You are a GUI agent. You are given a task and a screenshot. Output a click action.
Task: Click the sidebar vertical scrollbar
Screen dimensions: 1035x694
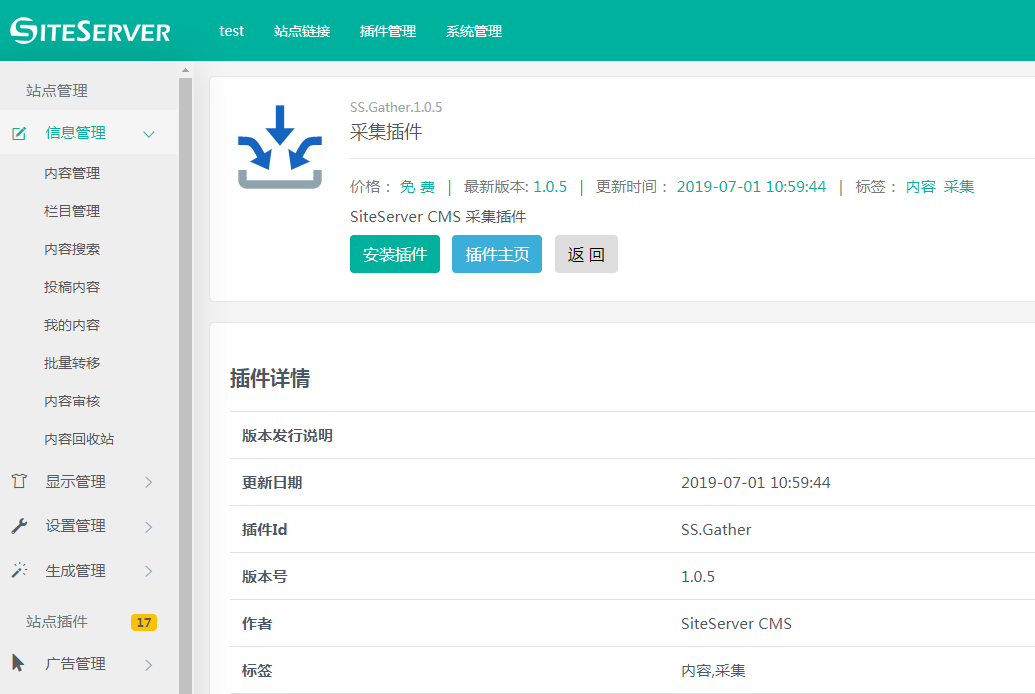(185, 380)
